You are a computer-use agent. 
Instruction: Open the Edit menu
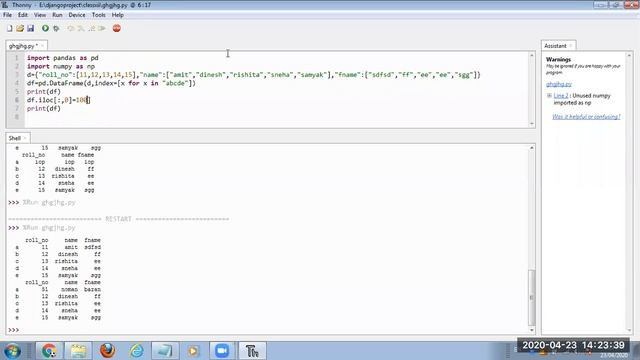click(x=23, y=15)
